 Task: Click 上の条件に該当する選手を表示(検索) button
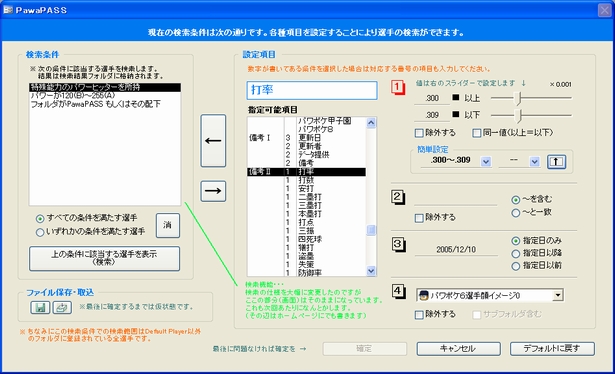104,258
